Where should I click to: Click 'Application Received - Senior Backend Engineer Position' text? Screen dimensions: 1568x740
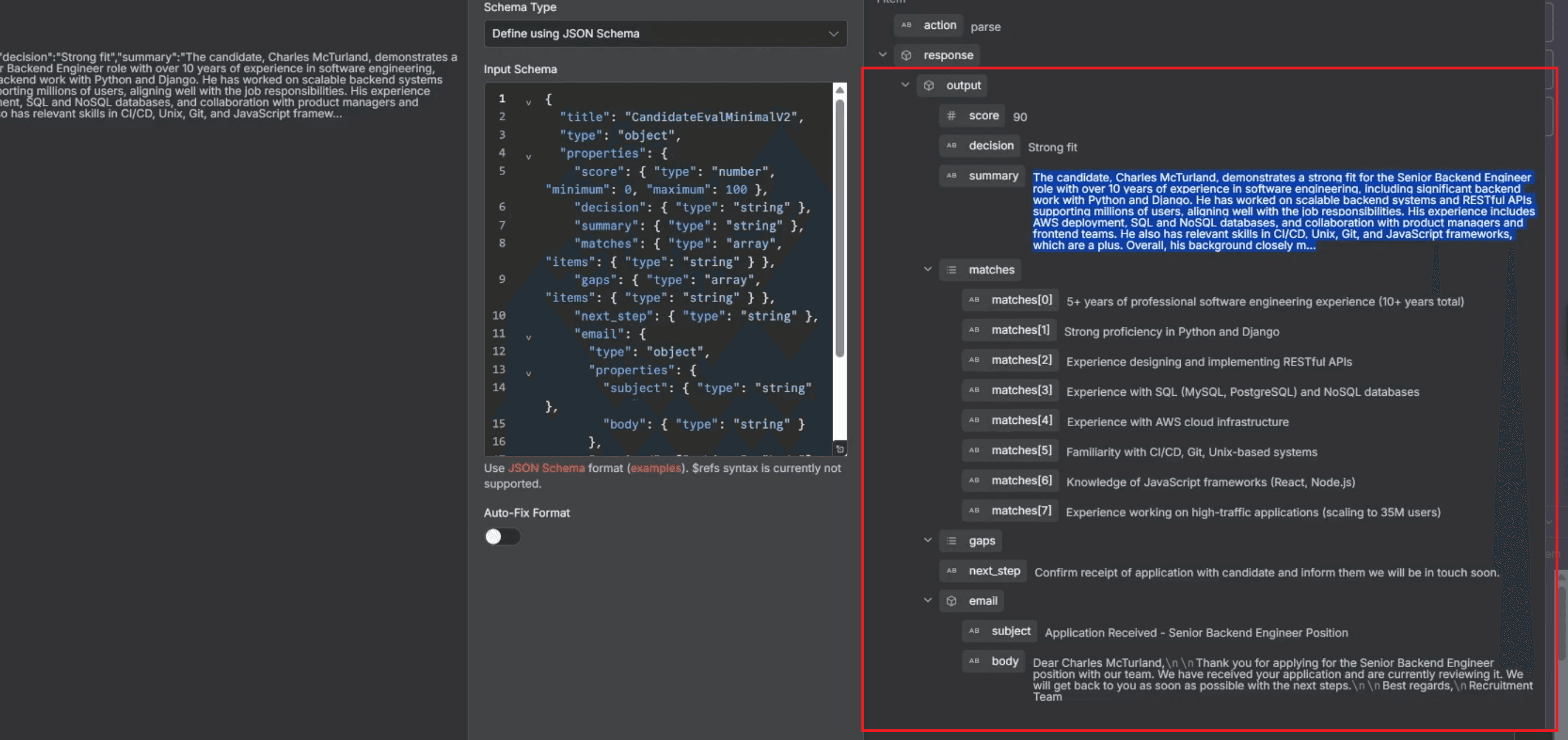pos(1196,632)
